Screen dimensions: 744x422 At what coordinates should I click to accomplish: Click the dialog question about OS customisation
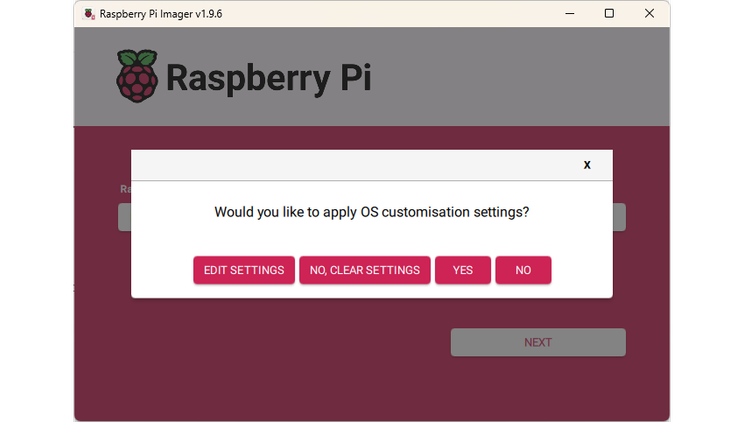372,212
